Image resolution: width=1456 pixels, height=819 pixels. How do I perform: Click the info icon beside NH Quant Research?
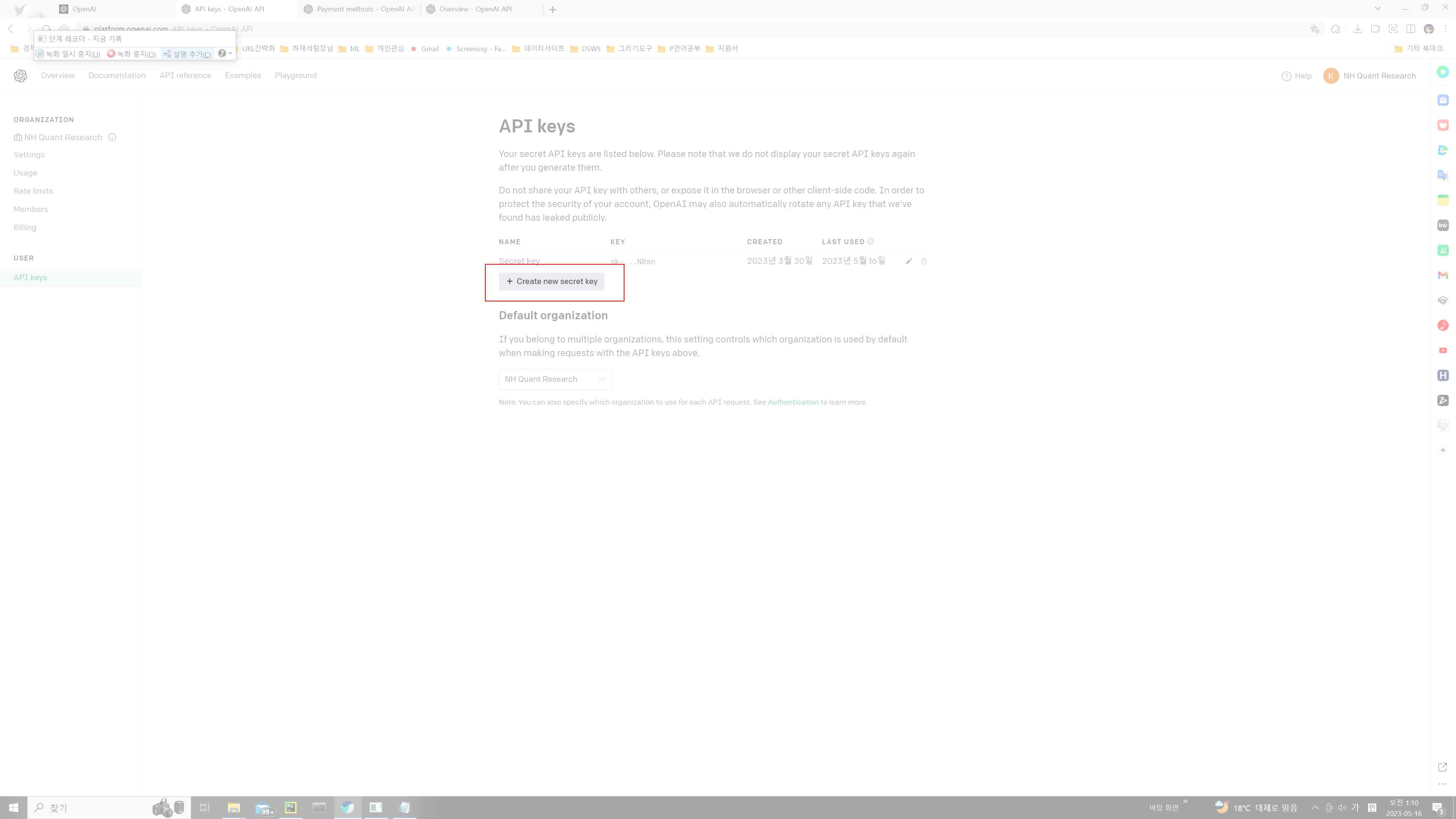coord(112,137)
